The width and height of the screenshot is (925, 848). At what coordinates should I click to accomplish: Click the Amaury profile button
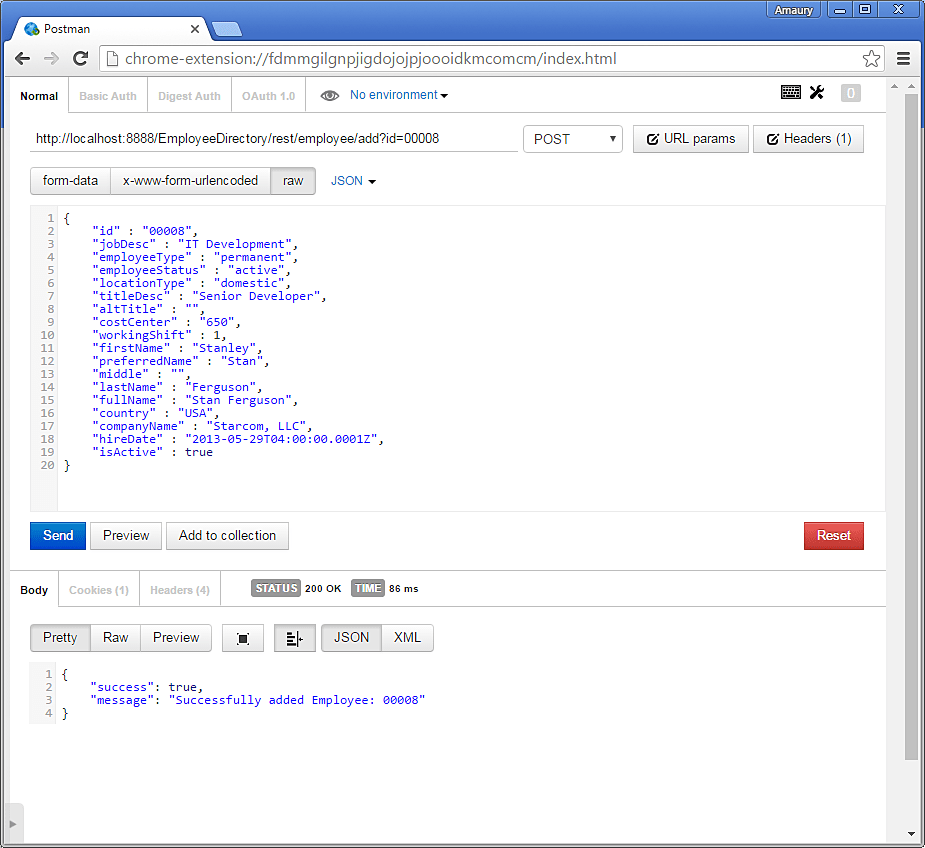click(793, 10)
